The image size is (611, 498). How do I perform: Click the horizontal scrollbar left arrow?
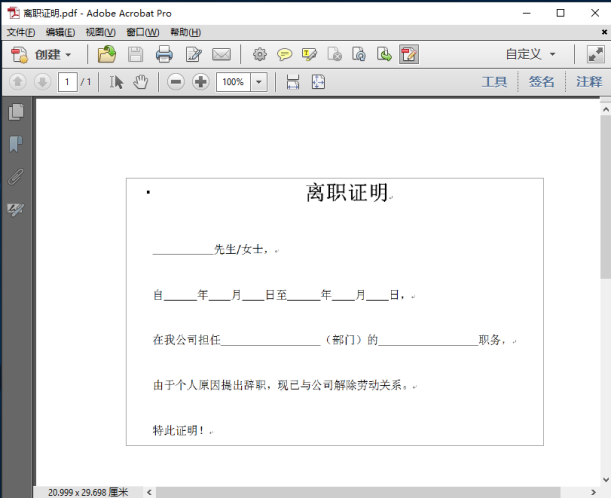click(149, 493)
